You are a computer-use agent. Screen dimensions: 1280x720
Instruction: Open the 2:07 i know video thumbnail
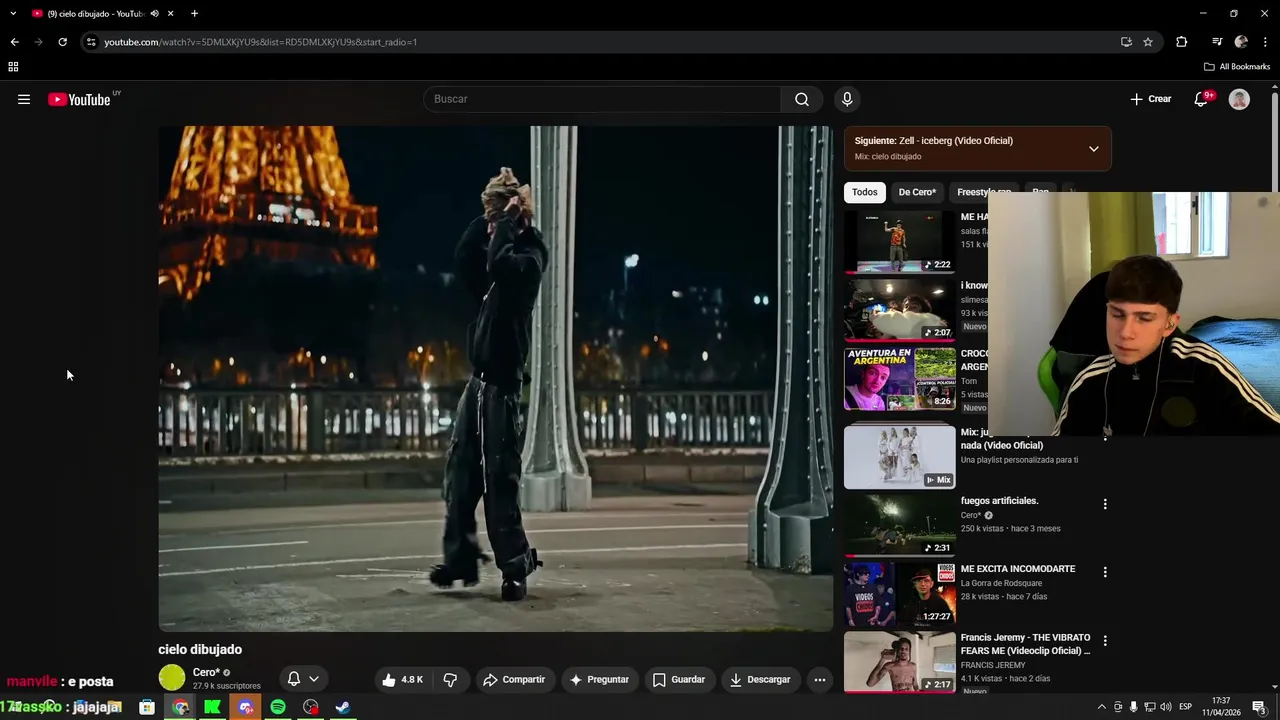coord(899,310)
